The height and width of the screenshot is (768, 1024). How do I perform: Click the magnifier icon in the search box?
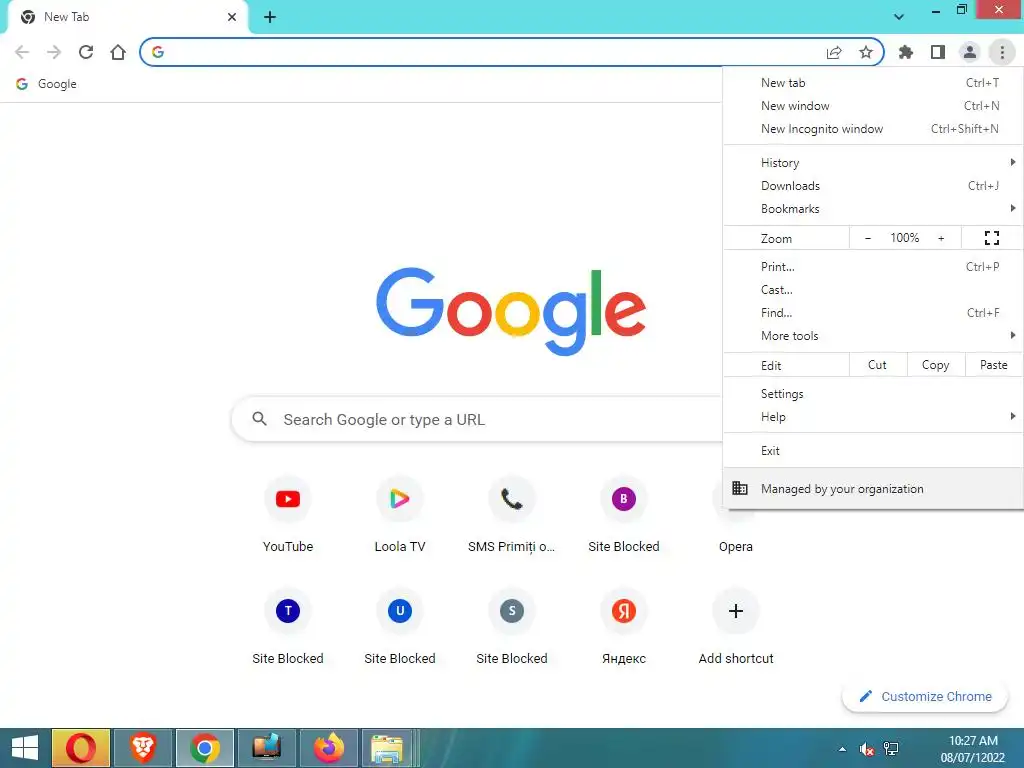click(x=259, y=419)
